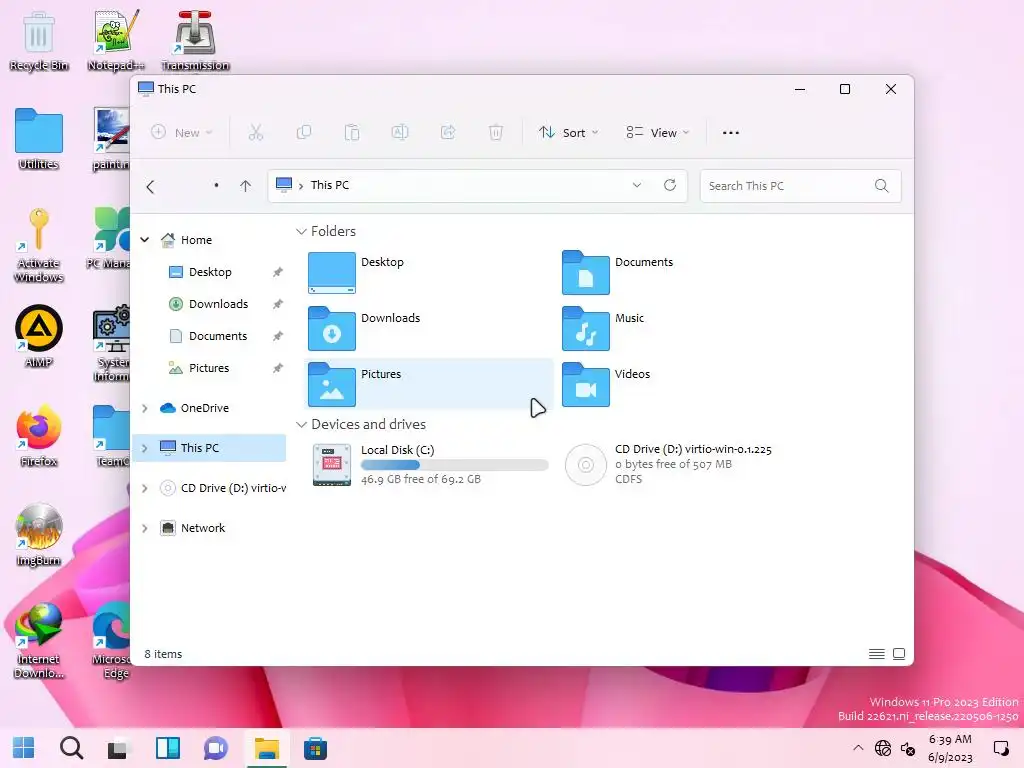The height and width of the screenshot is (768, 1024).
Task: Click the Share icon in toolbar
Action: pos(448,133)
